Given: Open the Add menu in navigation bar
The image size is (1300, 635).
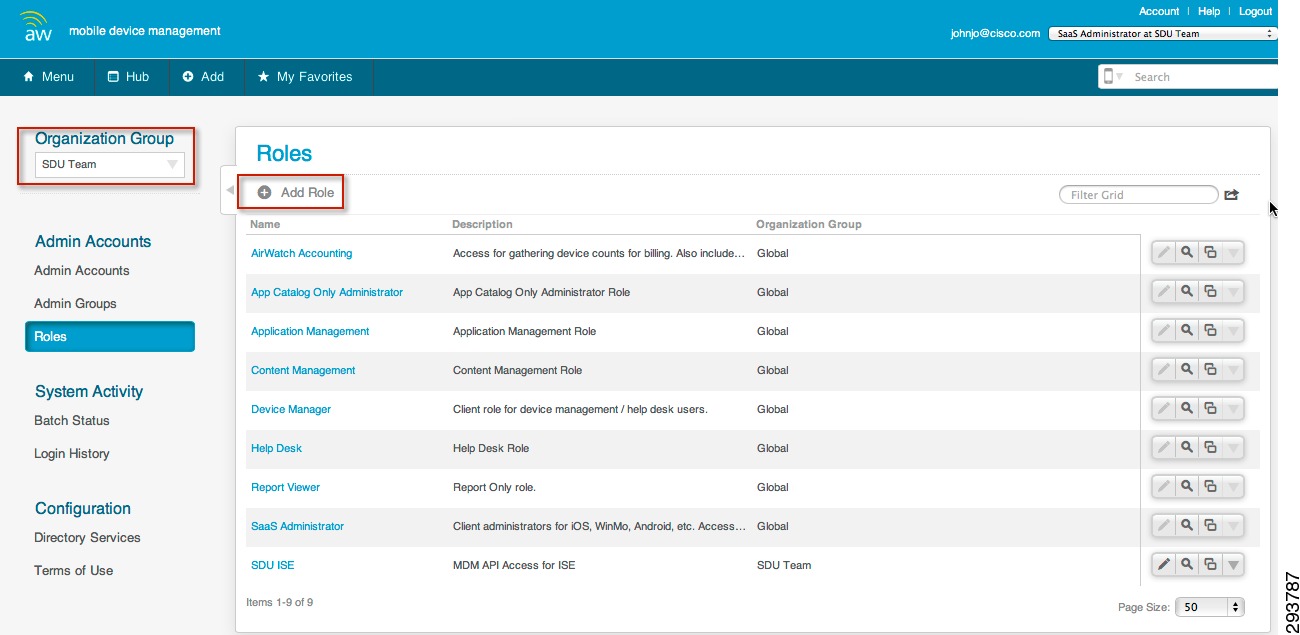Looking at the screenshot, I should point(203,77).
